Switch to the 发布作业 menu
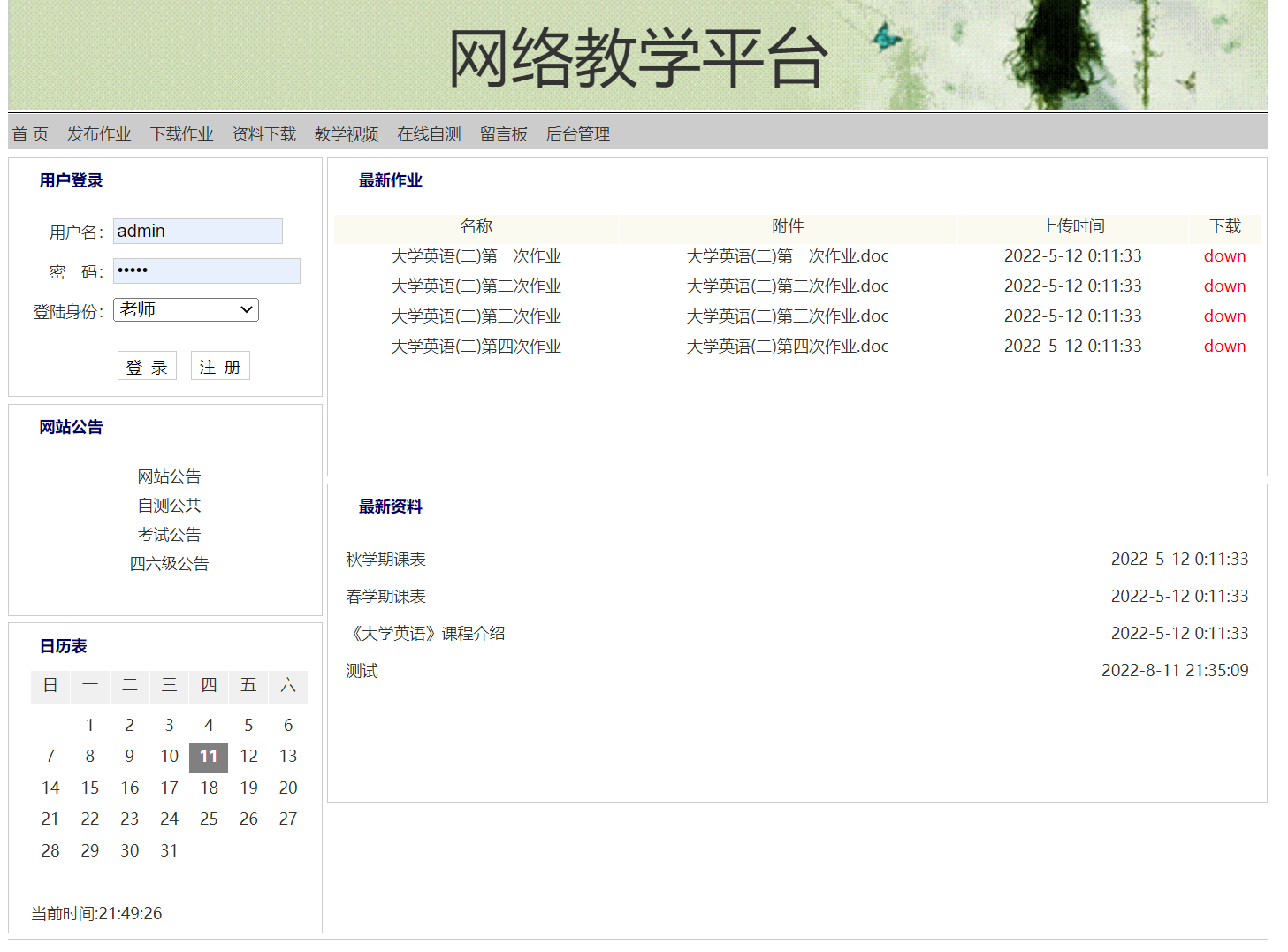Image resolution: width=1288 pixels, height=952 pixels. click(99, 133)
